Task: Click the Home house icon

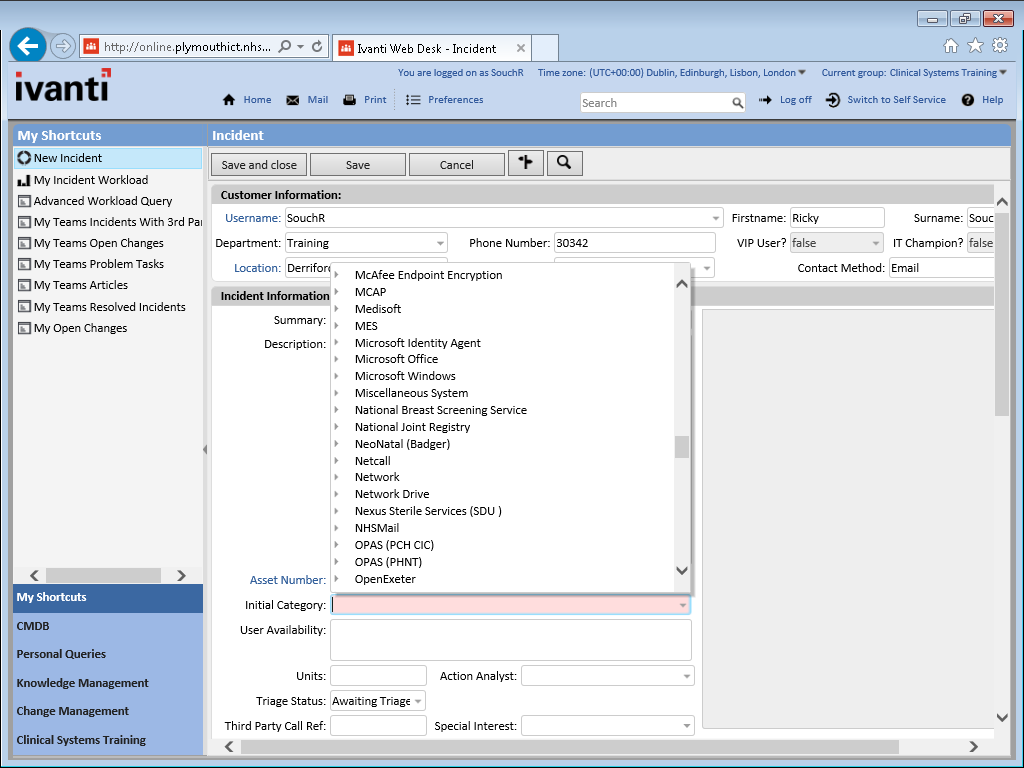Action: [229, 100]
